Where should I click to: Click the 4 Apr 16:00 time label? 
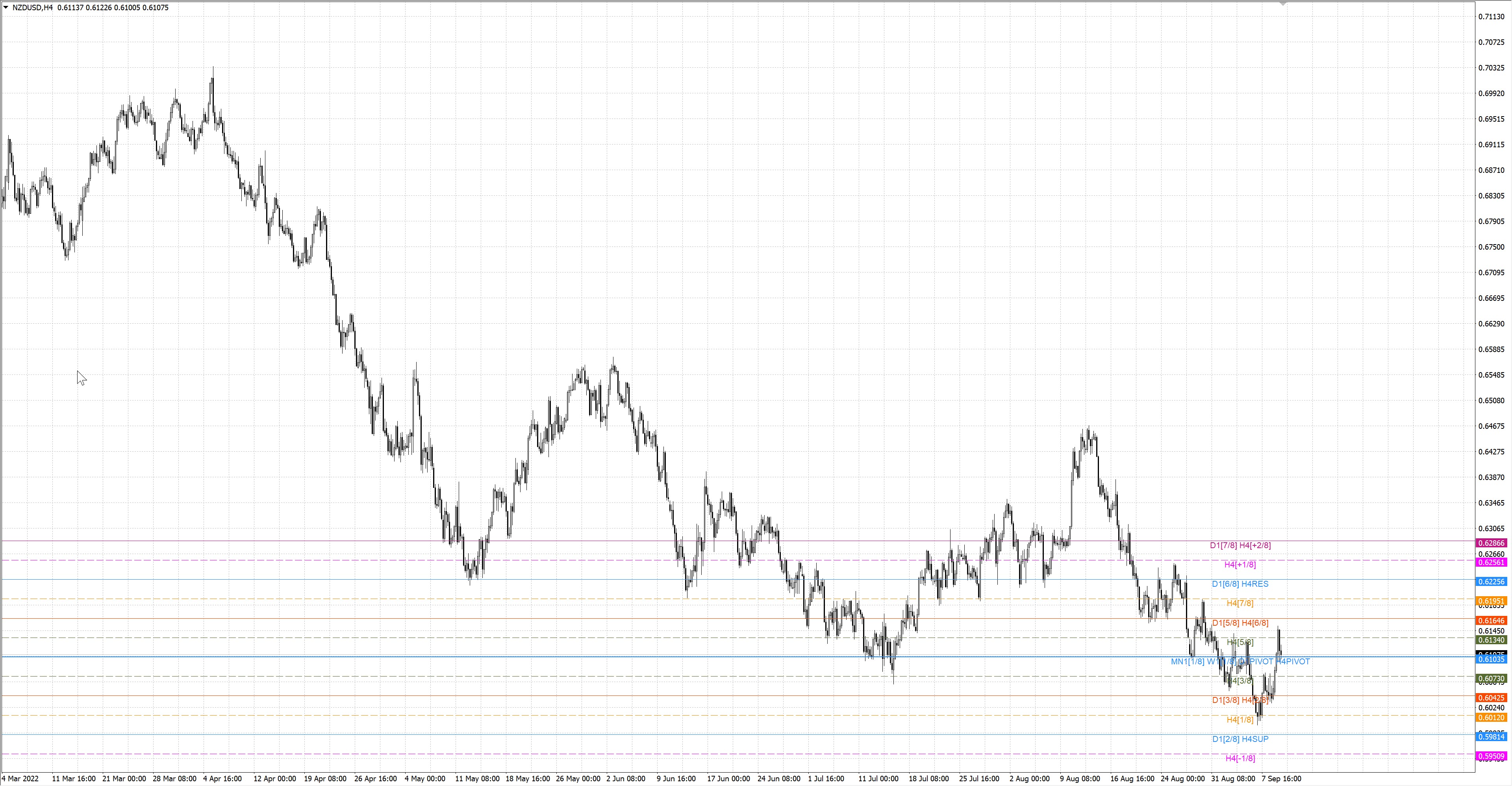point(222,779)
